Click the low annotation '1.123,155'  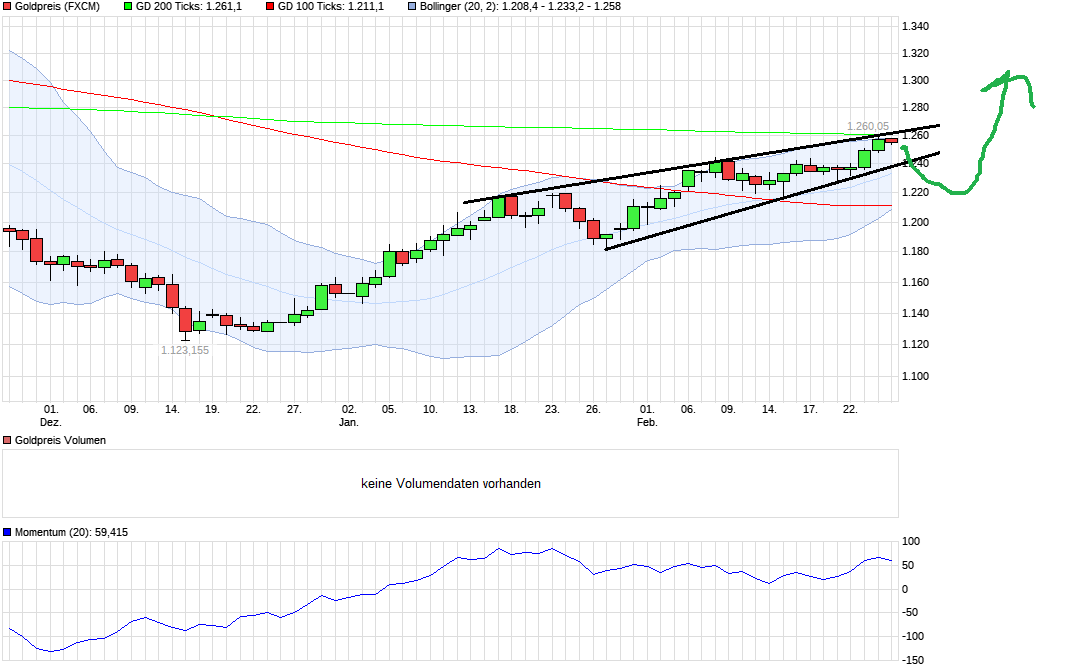[185, 350]
